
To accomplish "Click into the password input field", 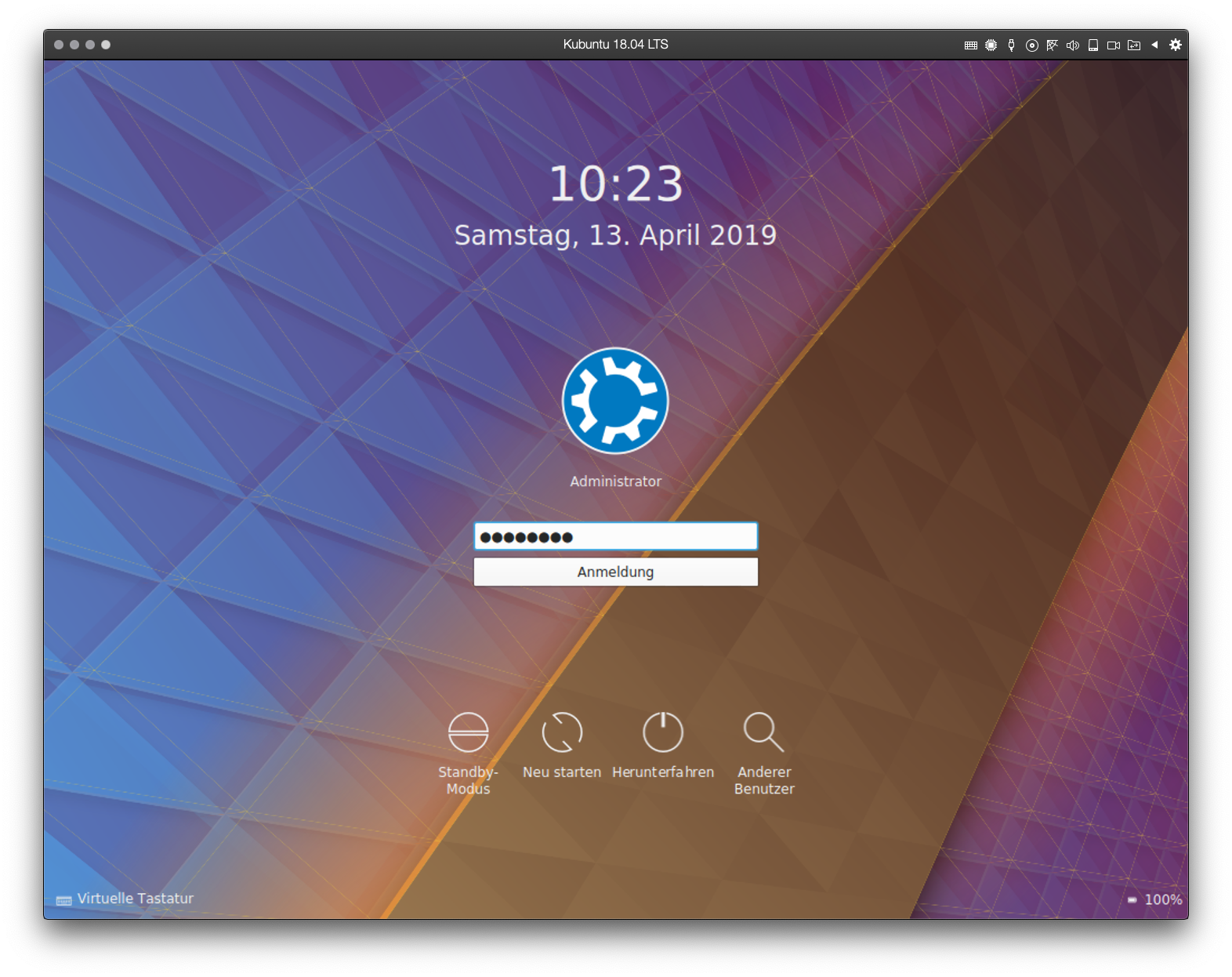I will pos(616,536).
